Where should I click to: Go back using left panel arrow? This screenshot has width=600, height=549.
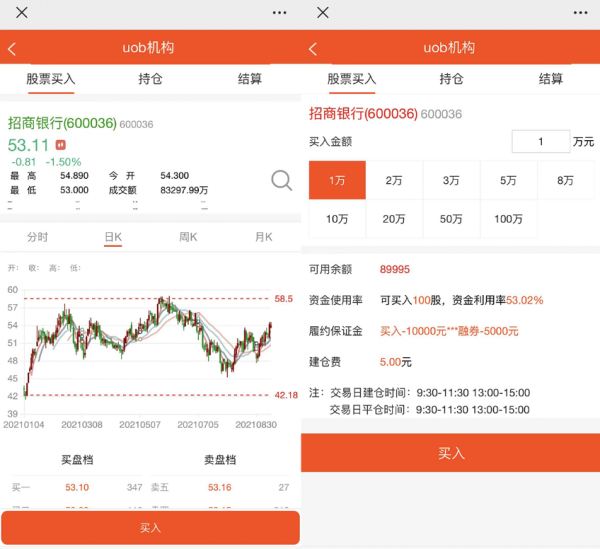[12, 48]
